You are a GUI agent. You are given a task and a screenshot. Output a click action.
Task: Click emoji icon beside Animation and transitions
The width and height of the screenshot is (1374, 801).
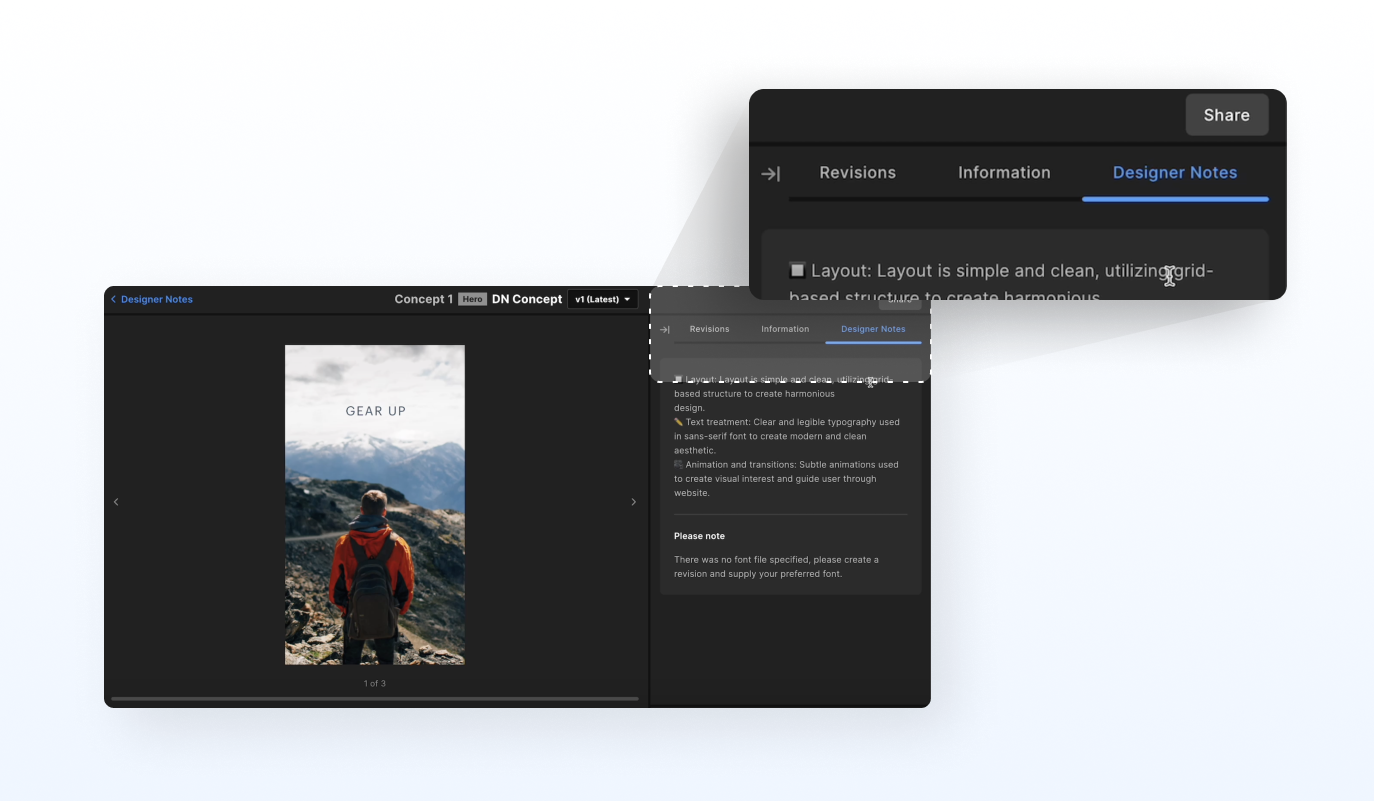(679, 464)
